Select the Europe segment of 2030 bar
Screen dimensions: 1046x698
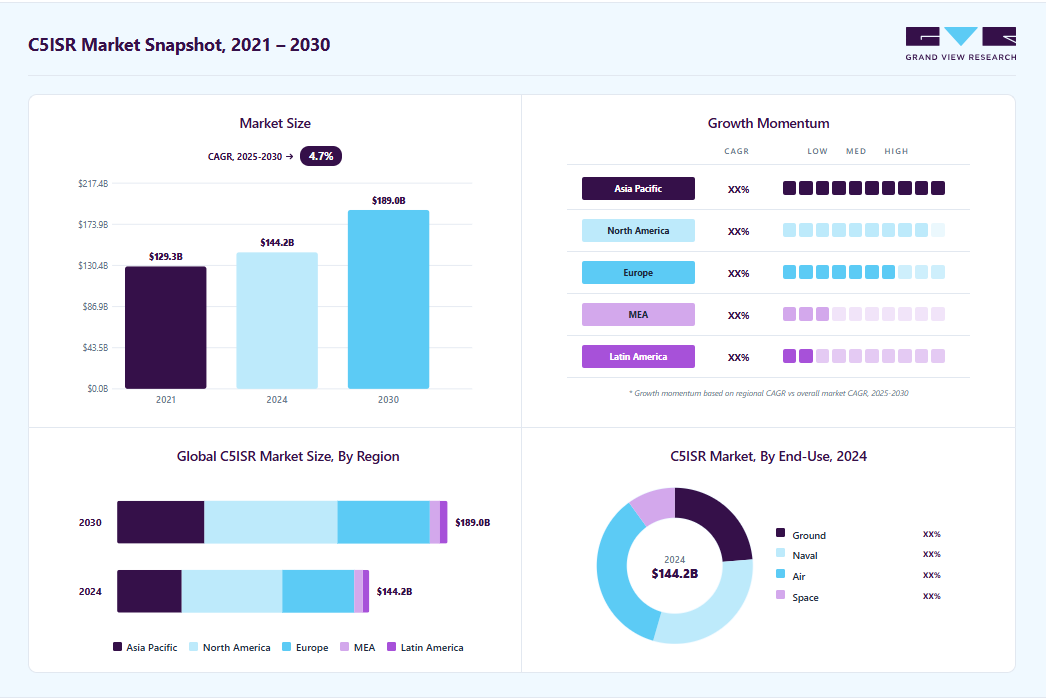(x=384, y=522)
